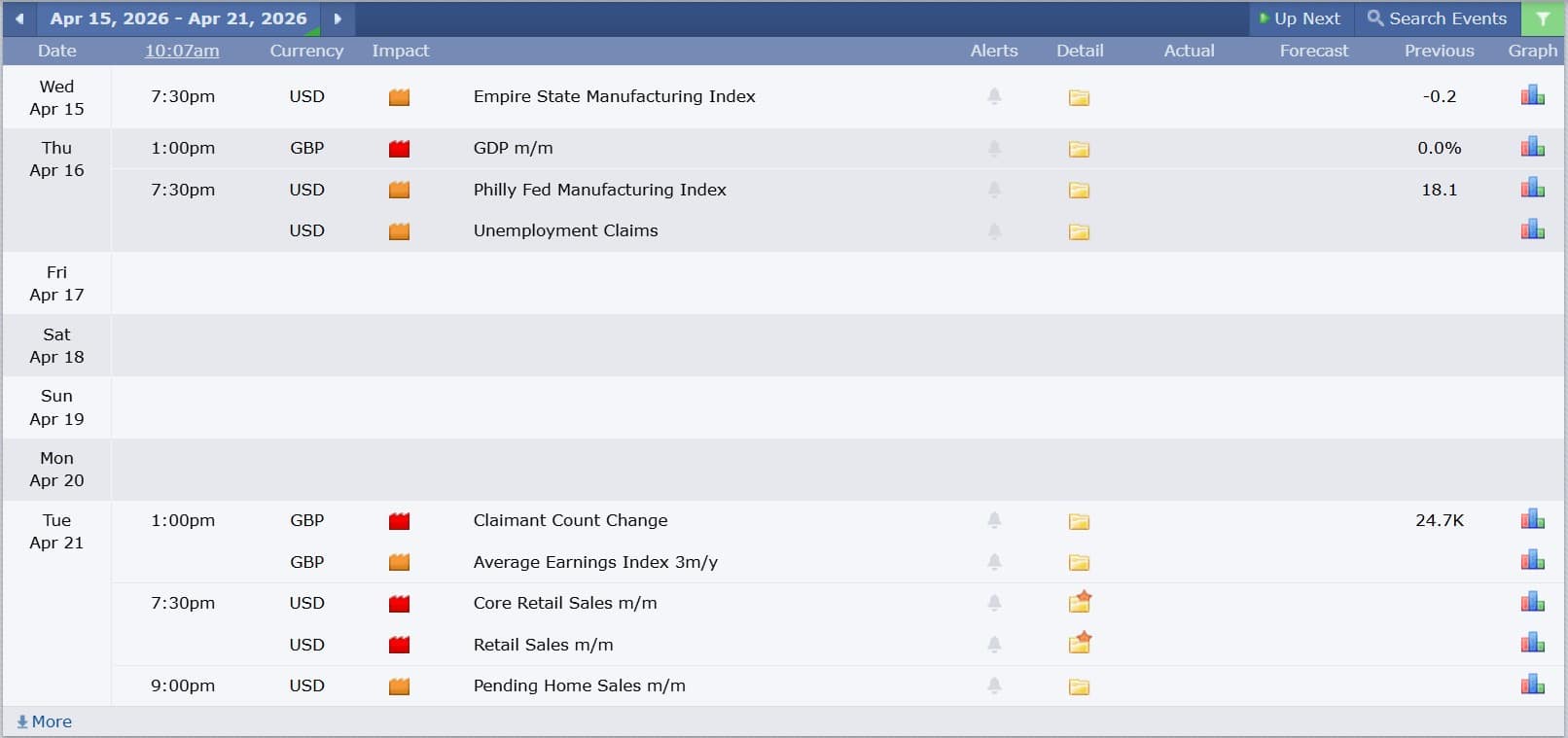Open Unemployment Claims graph icon
Screen dimensions: 1568x738
pos(1533,229)
